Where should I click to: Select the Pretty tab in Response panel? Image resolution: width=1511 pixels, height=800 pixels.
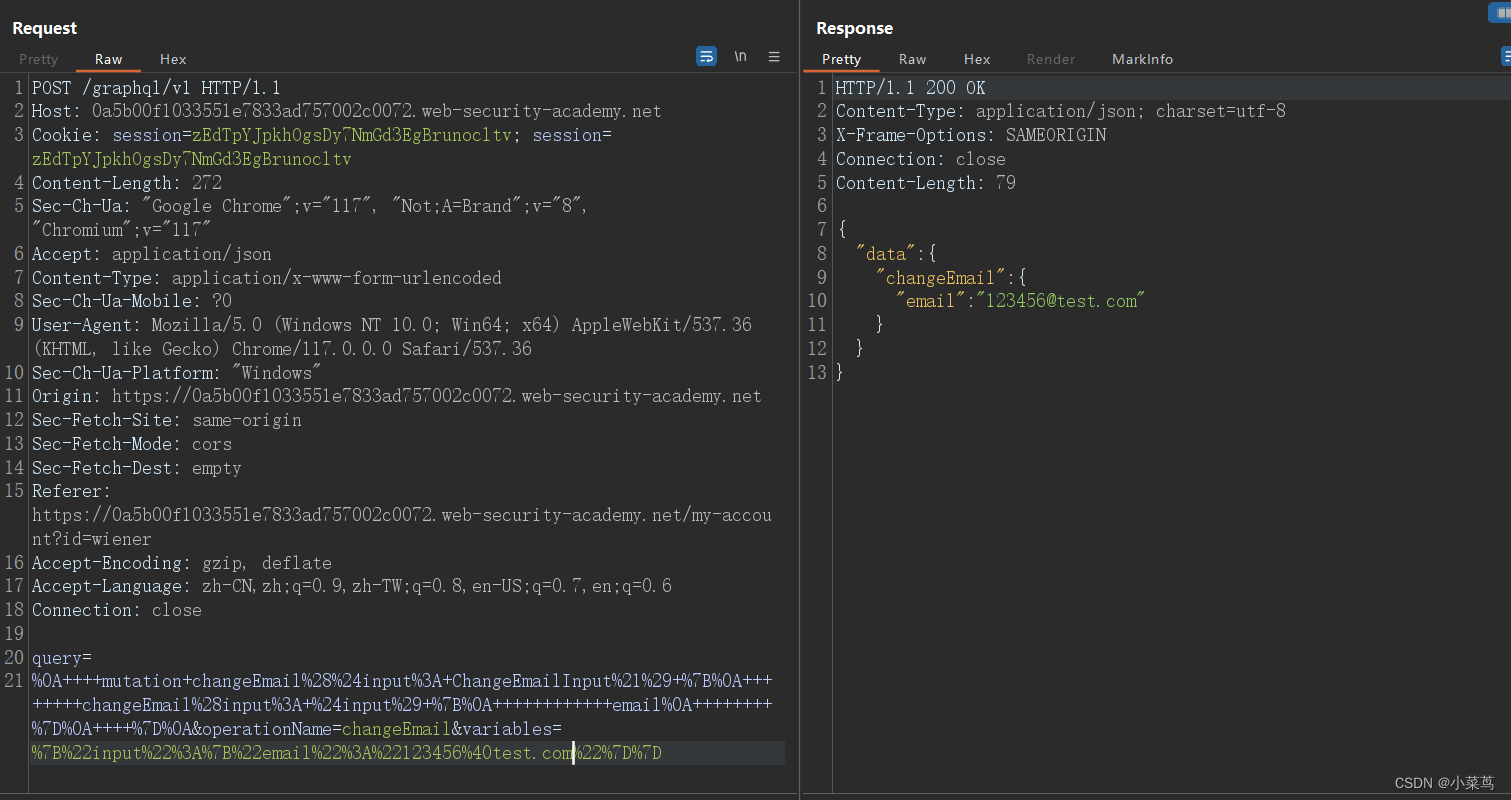[841, 59]
